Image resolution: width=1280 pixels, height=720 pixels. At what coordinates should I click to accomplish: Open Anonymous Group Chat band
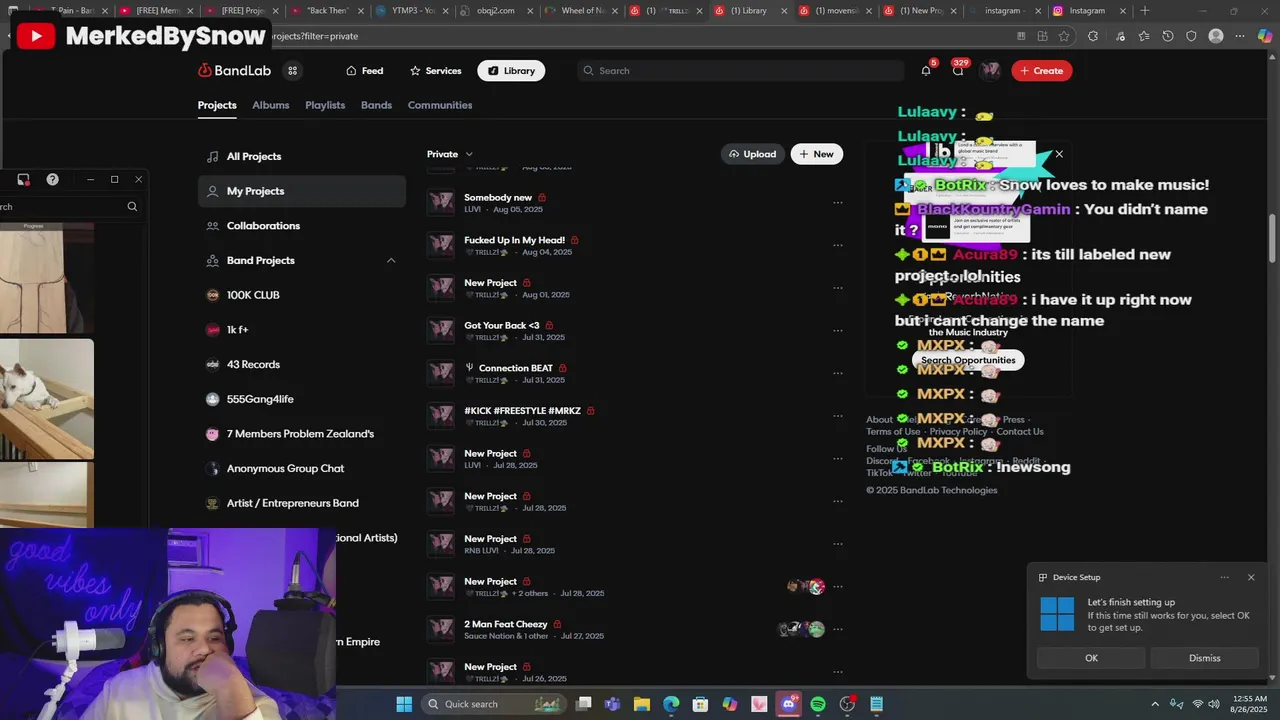coord(285,469)
